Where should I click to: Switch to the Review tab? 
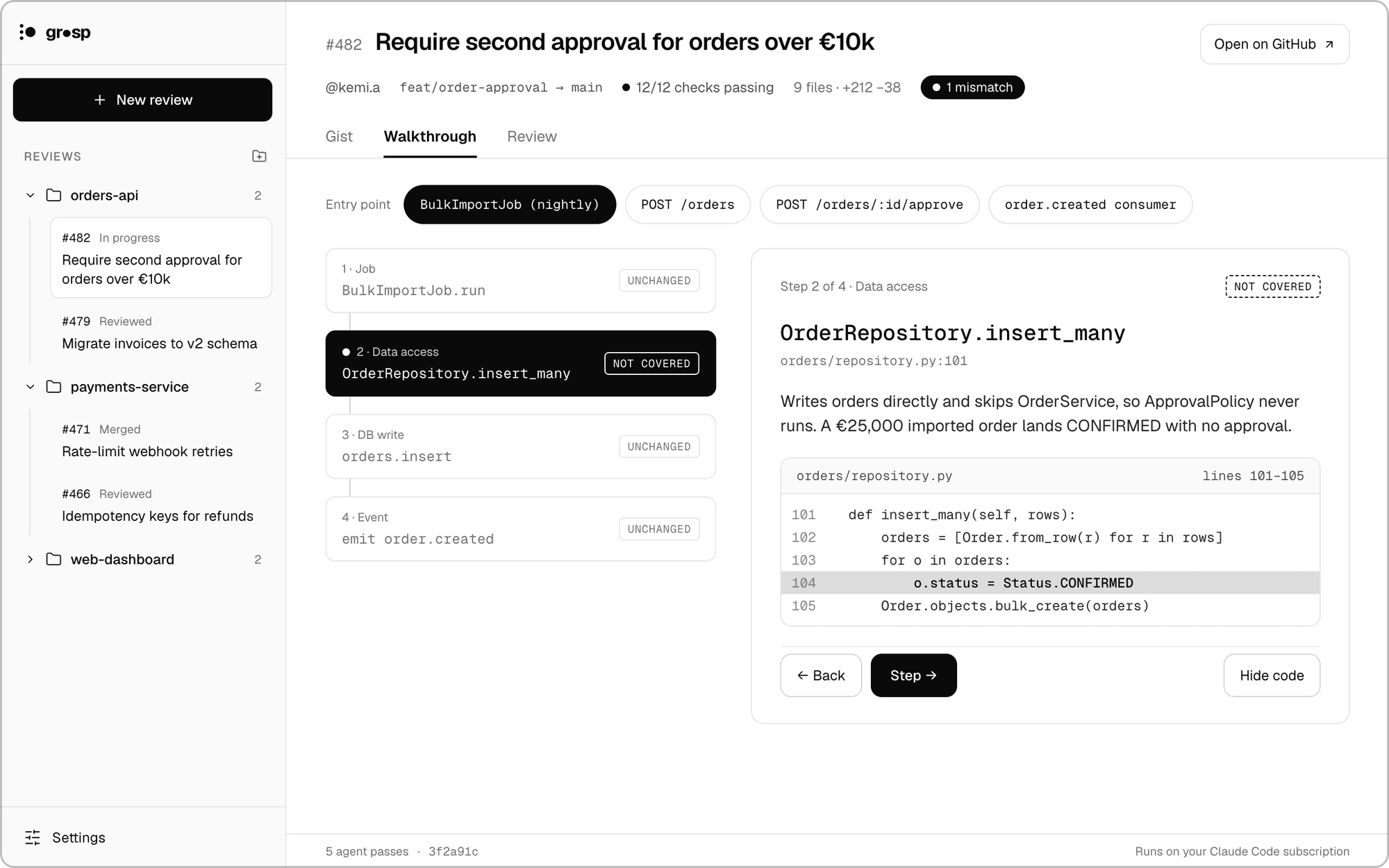point(532,137)
